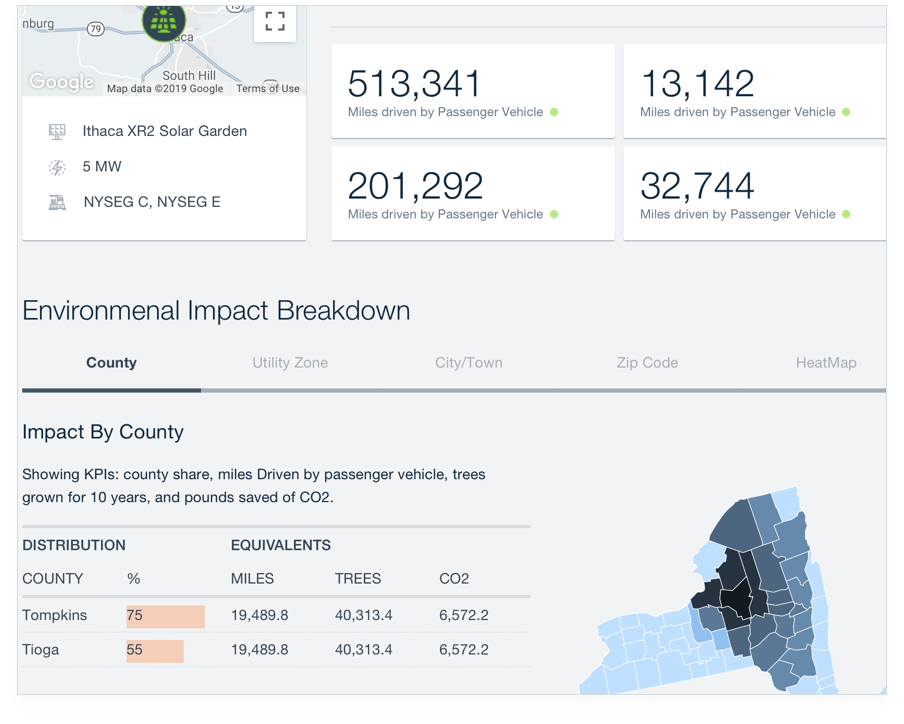
Task: Open the map Terms of Use link
Action: coord(267,89)
